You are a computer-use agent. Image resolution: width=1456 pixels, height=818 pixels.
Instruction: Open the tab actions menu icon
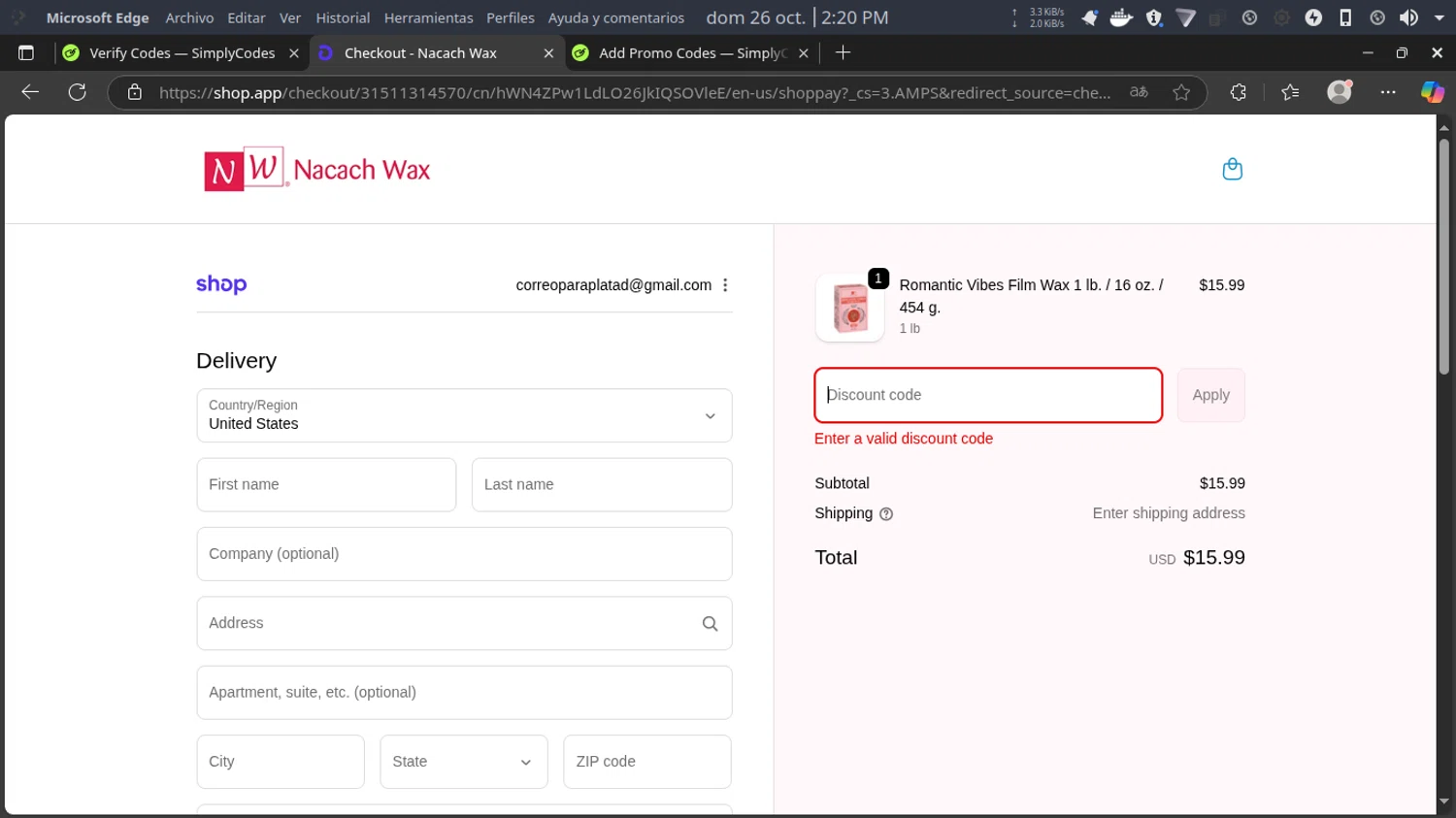tap(26, 53)
